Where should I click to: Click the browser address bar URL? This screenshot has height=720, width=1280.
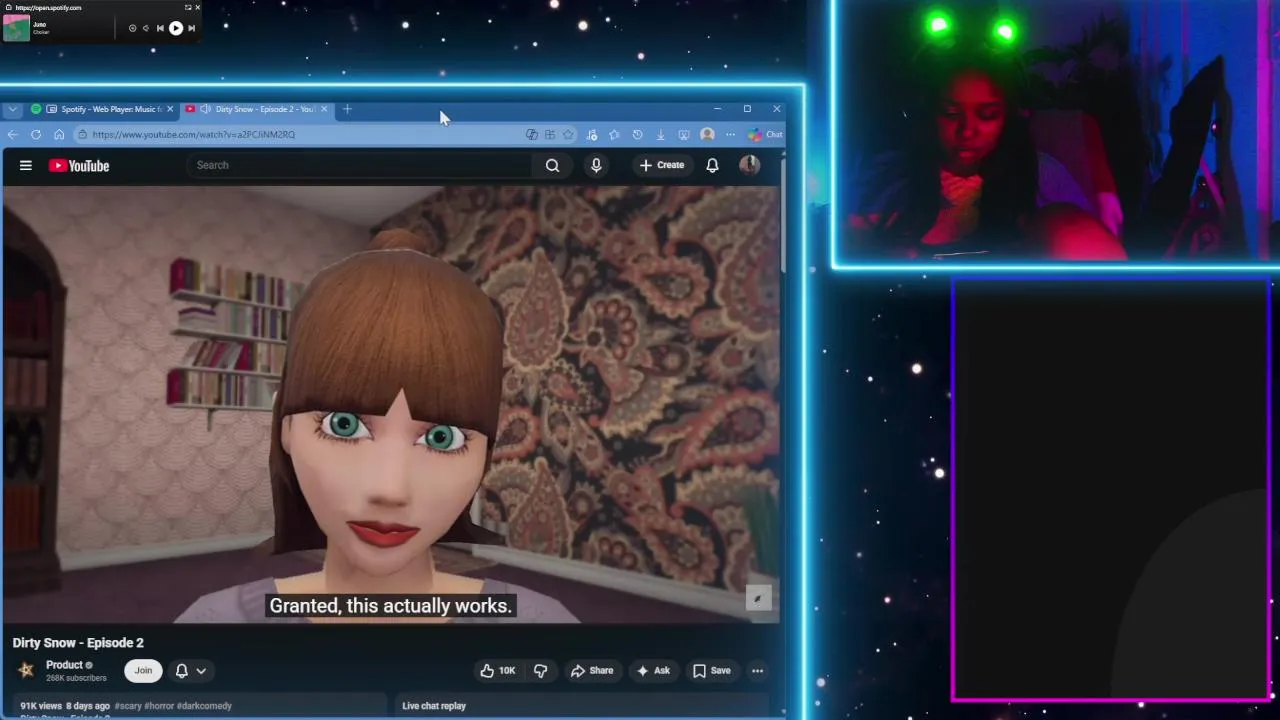[194, 134]
